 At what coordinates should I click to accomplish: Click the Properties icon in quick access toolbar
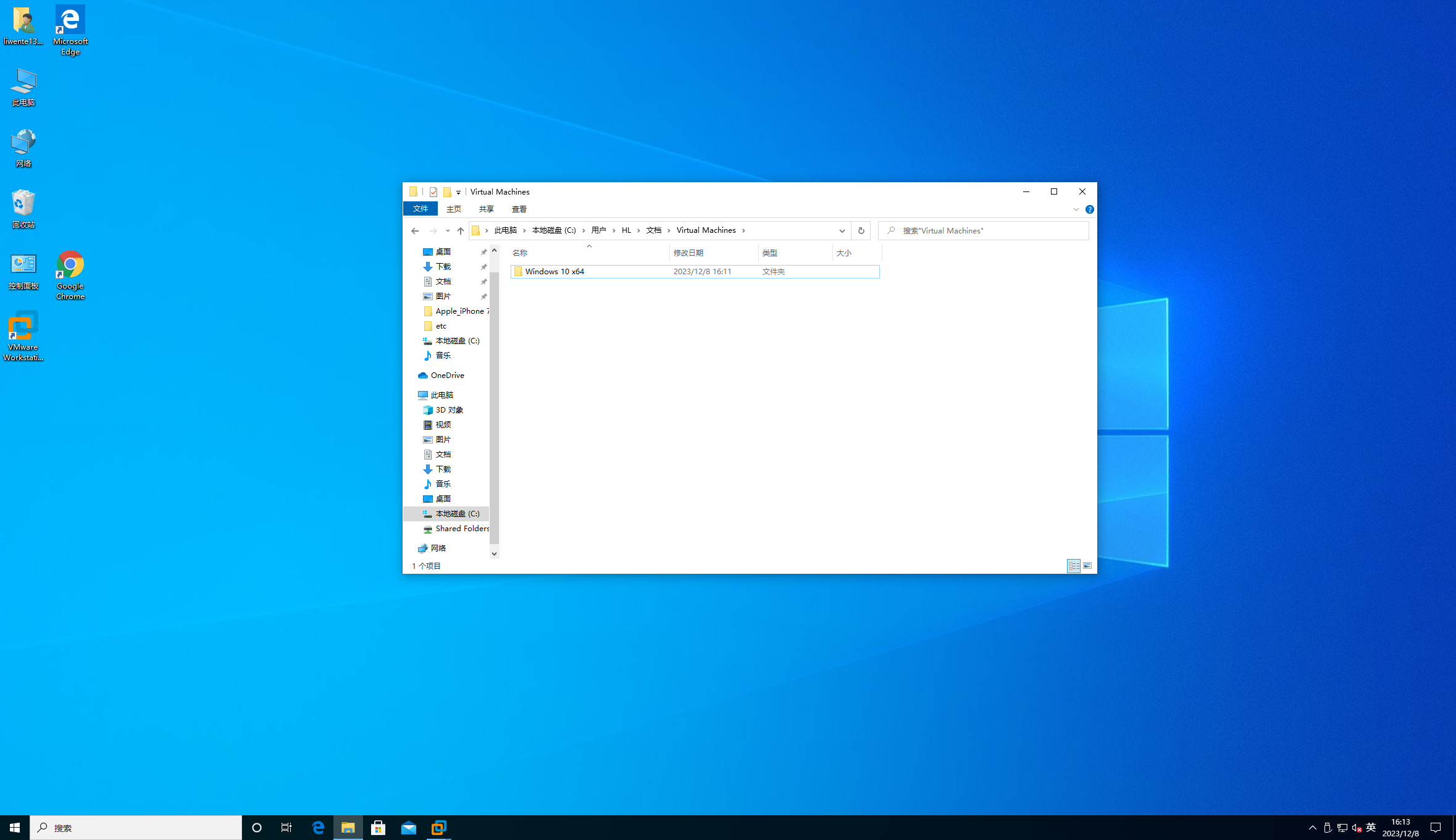[433, 192]
